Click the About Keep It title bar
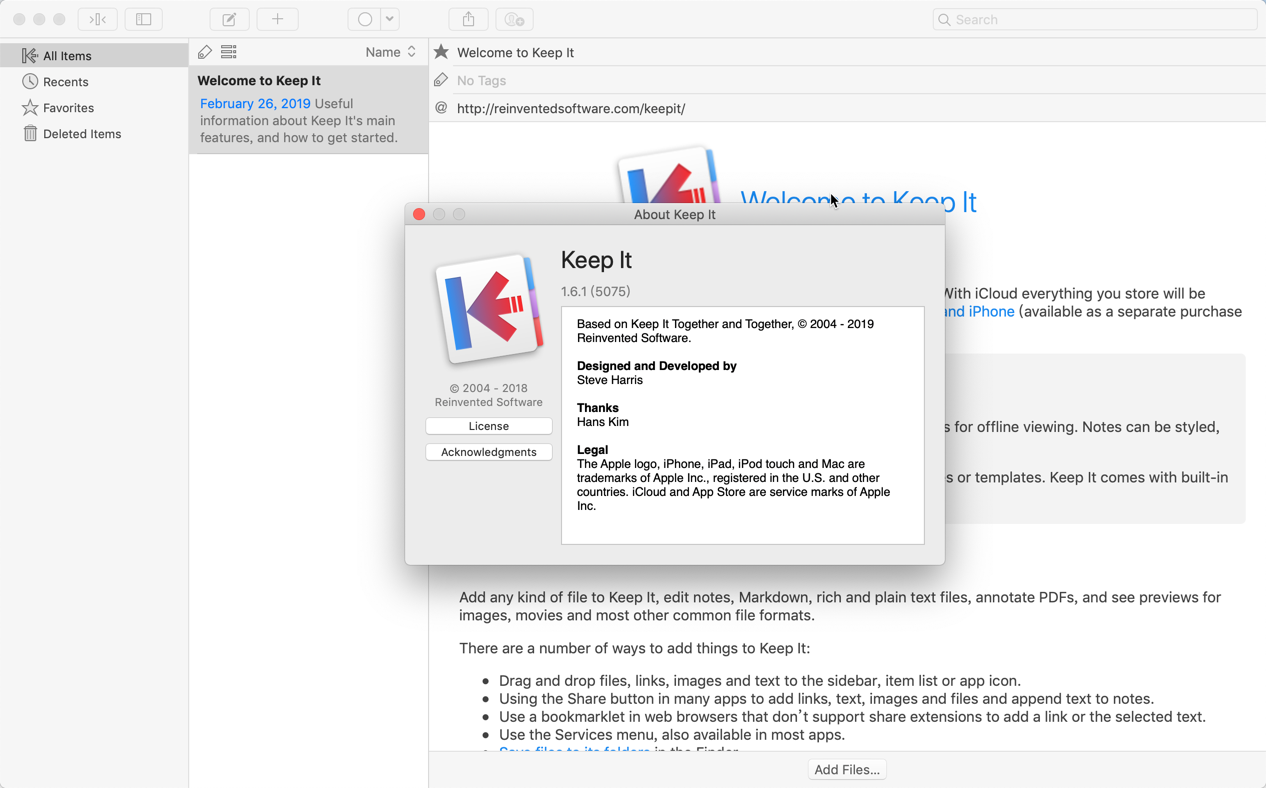The height and width of the screenshot is (788, 1266). point(675,214)
